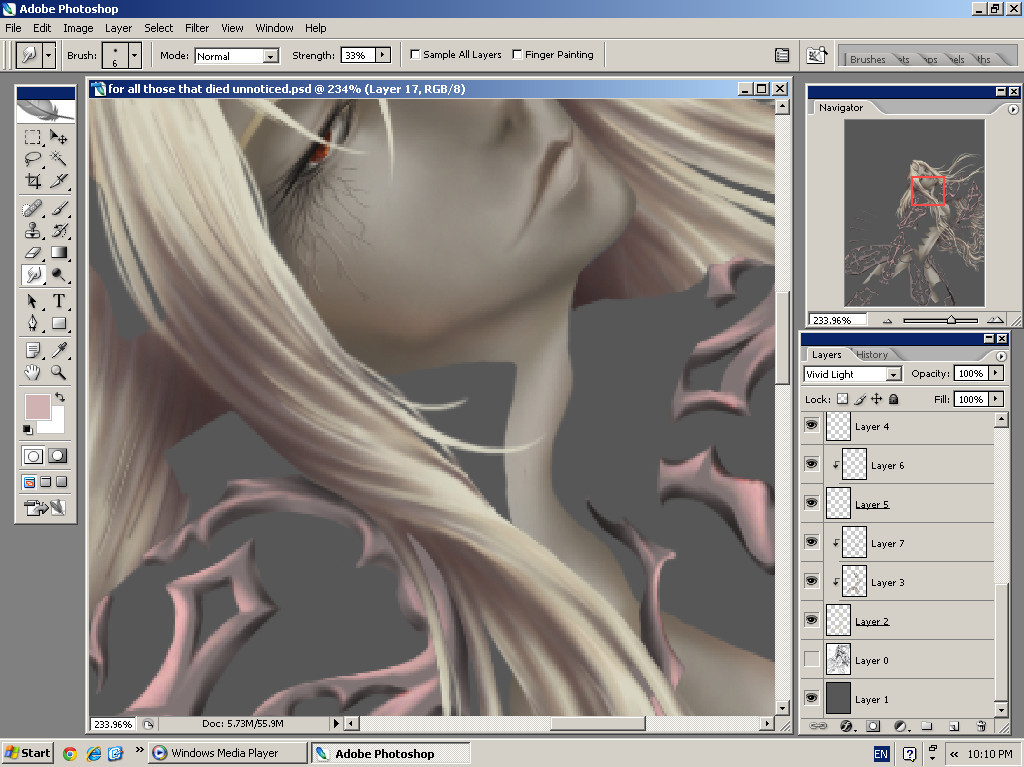This screenshot has width=1024, height=767.
Task: Click the foreground color swatch
Action: pyautogui.click(x=37, y=406)
